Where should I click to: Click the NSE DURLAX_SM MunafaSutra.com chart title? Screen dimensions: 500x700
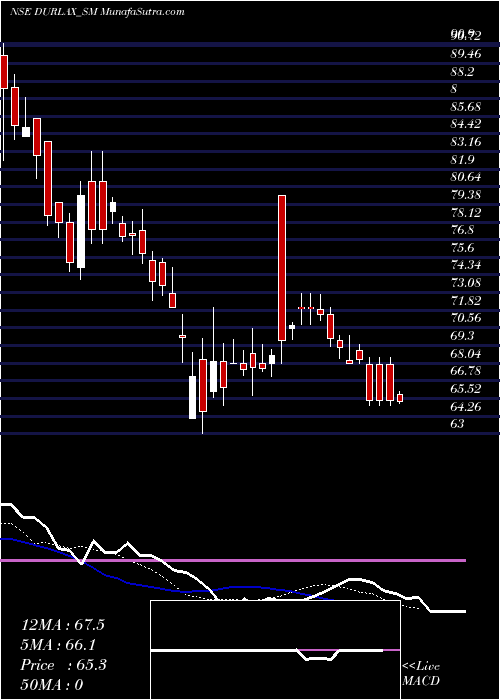point(97,12)
